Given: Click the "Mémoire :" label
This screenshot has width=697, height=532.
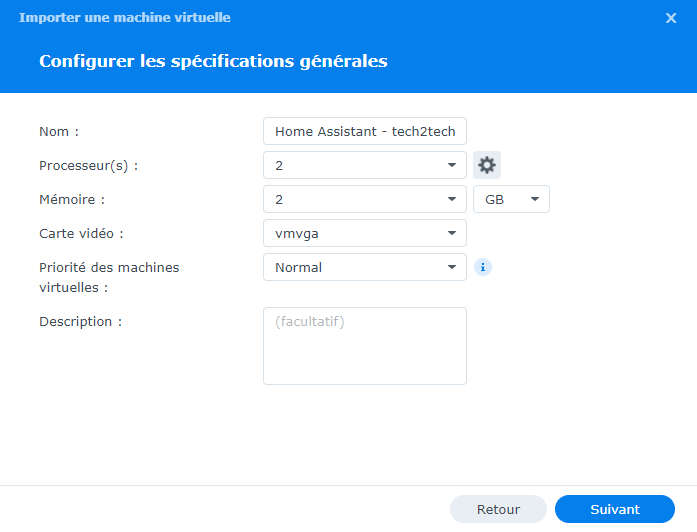Looking at the screenshot, I should click(x=72, y=199).
